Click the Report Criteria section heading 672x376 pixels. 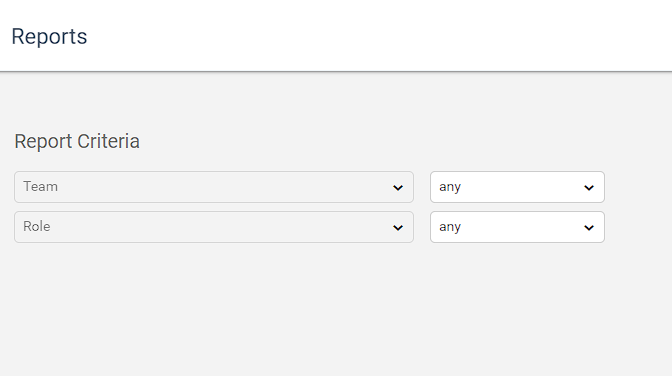[x=77, y=141]
